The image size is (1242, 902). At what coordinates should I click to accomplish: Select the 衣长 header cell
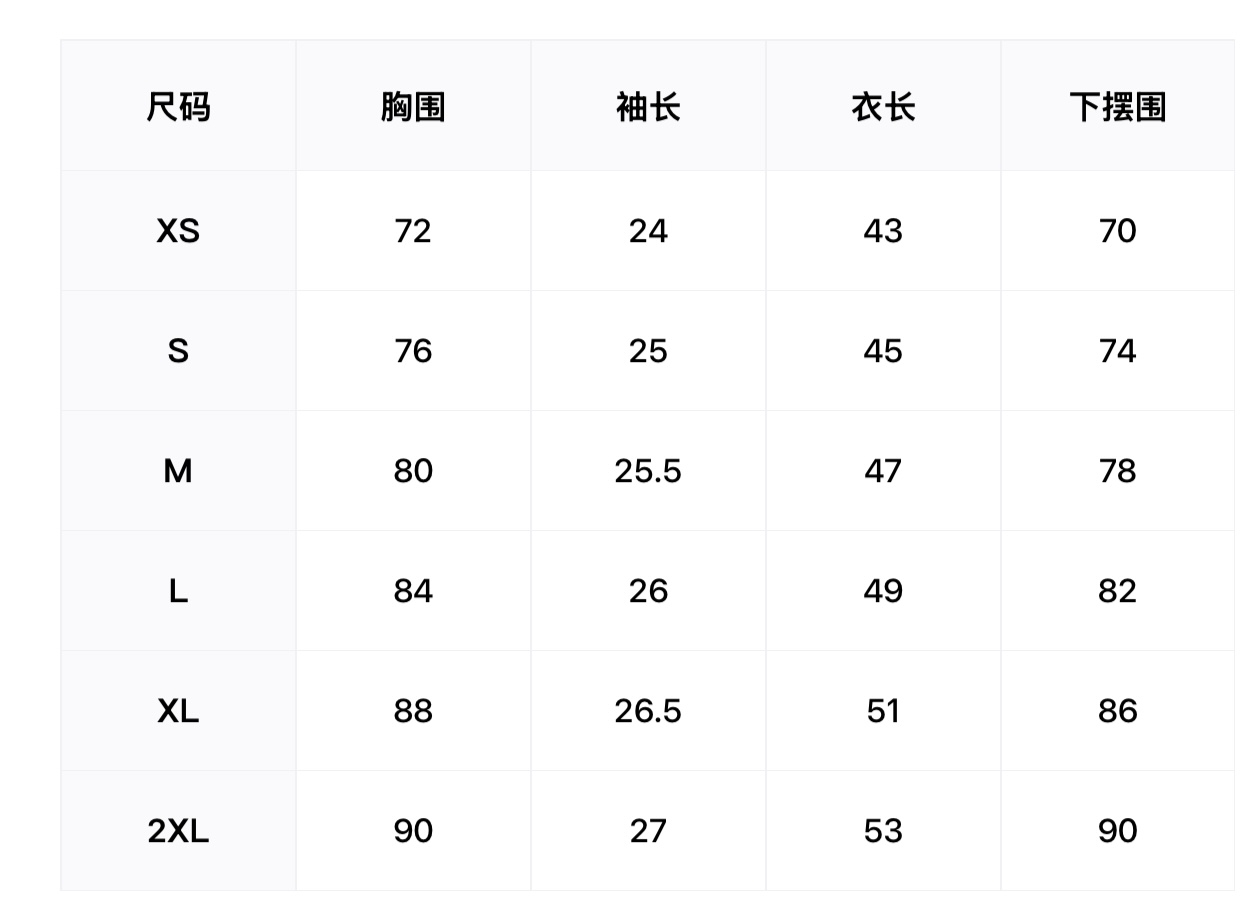883,106
